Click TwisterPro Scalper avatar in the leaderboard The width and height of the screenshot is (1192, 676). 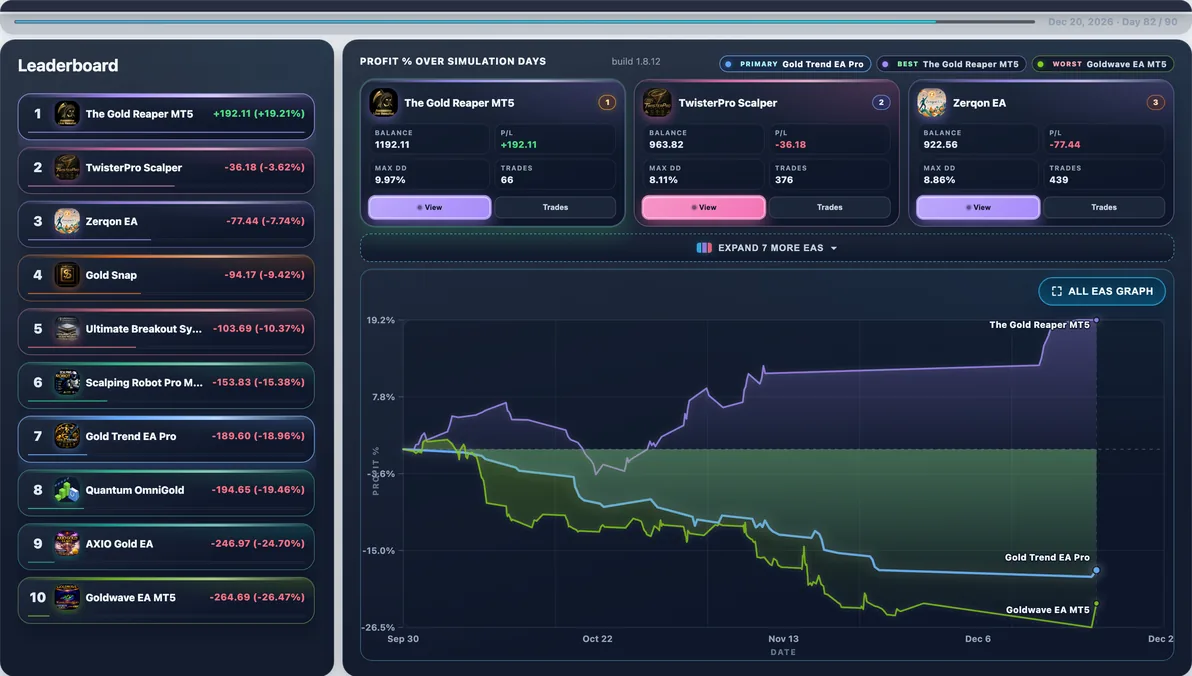67,167
